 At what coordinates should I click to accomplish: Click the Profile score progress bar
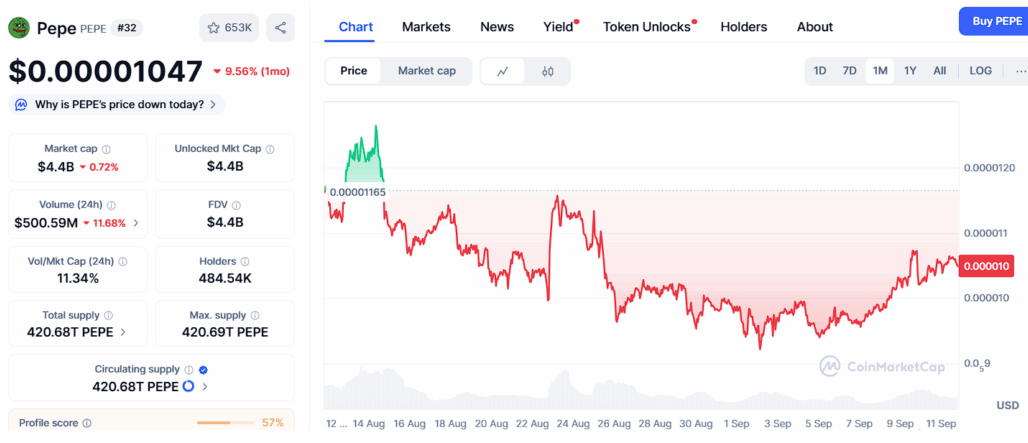tap(224, 423)
